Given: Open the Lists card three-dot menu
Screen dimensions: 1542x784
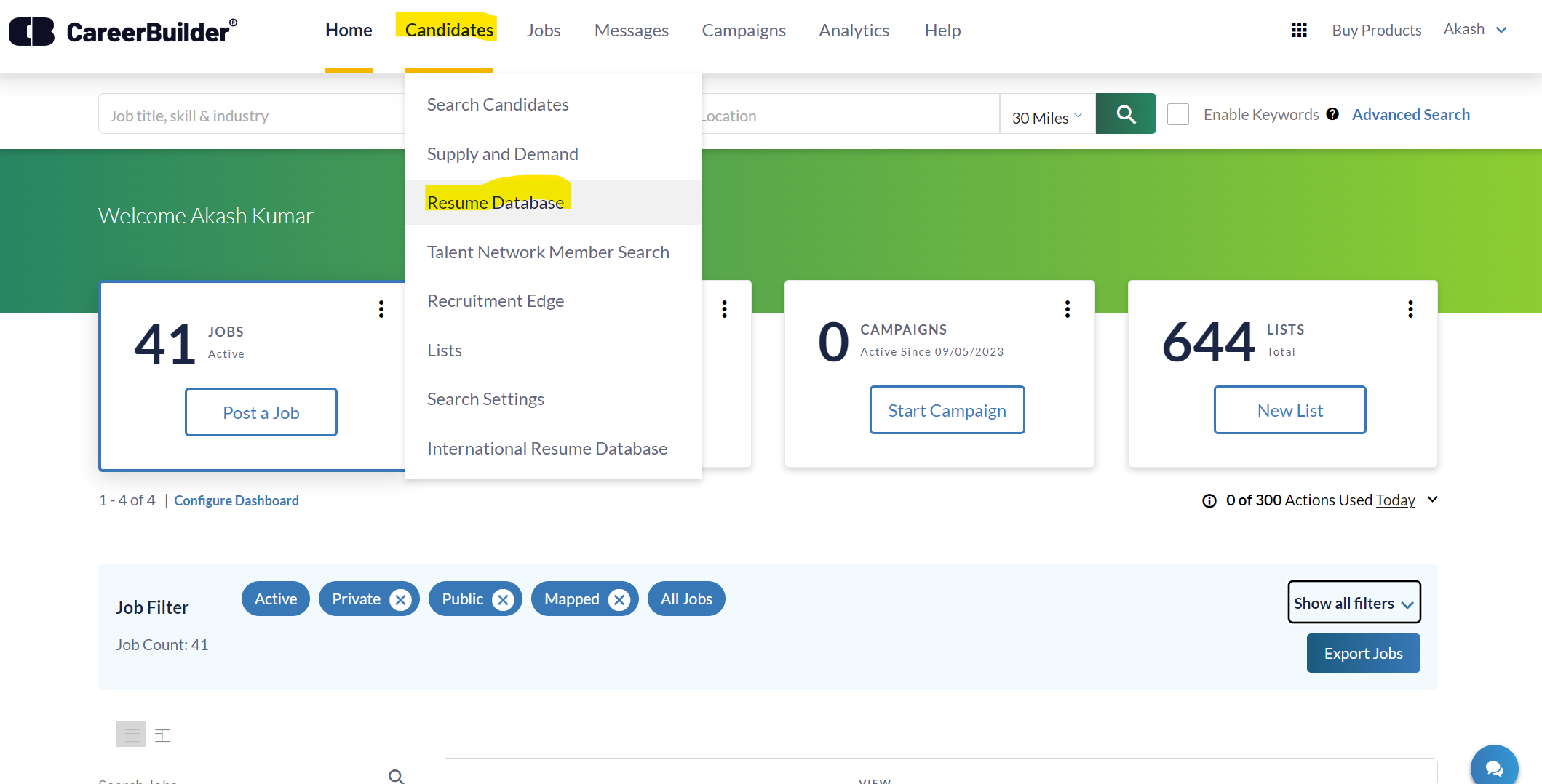Looking at the screenshot, I should 1410,309.
